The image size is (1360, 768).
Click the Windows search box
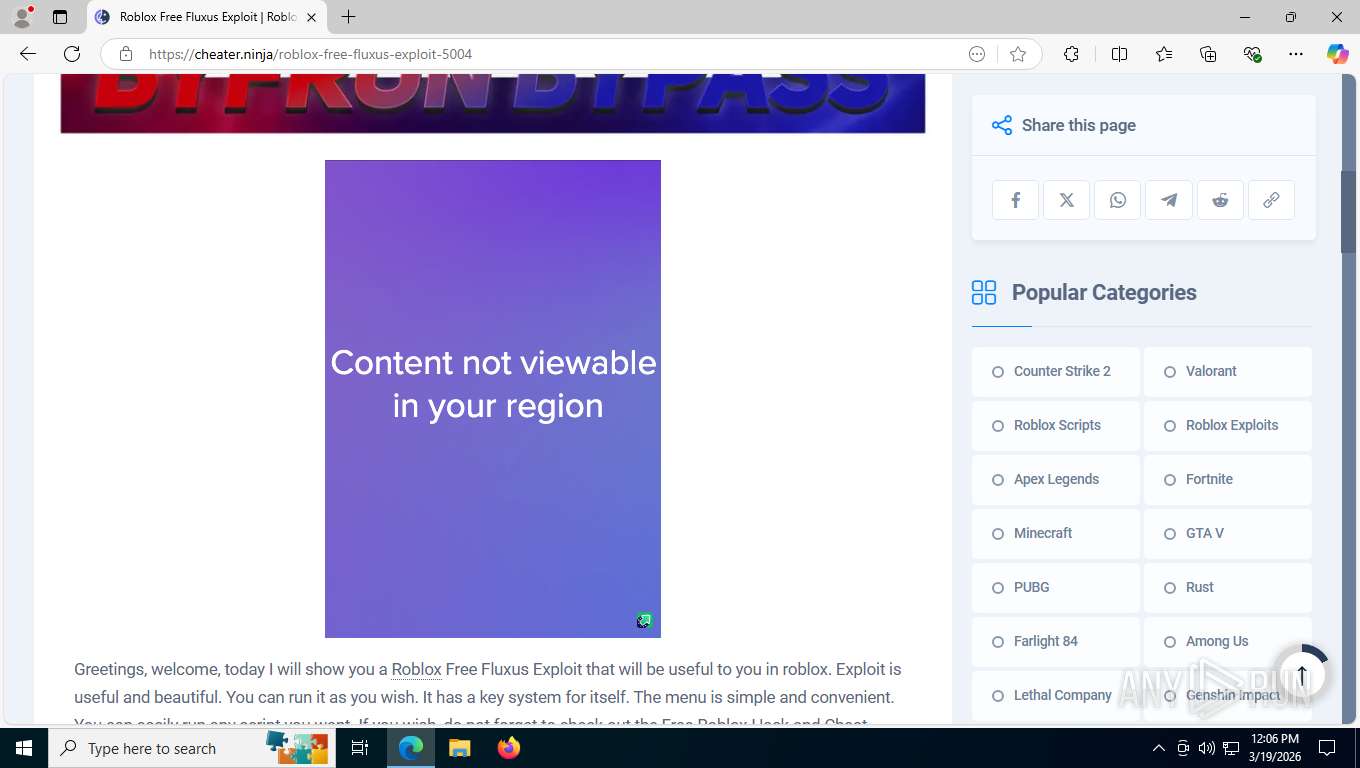190,748
